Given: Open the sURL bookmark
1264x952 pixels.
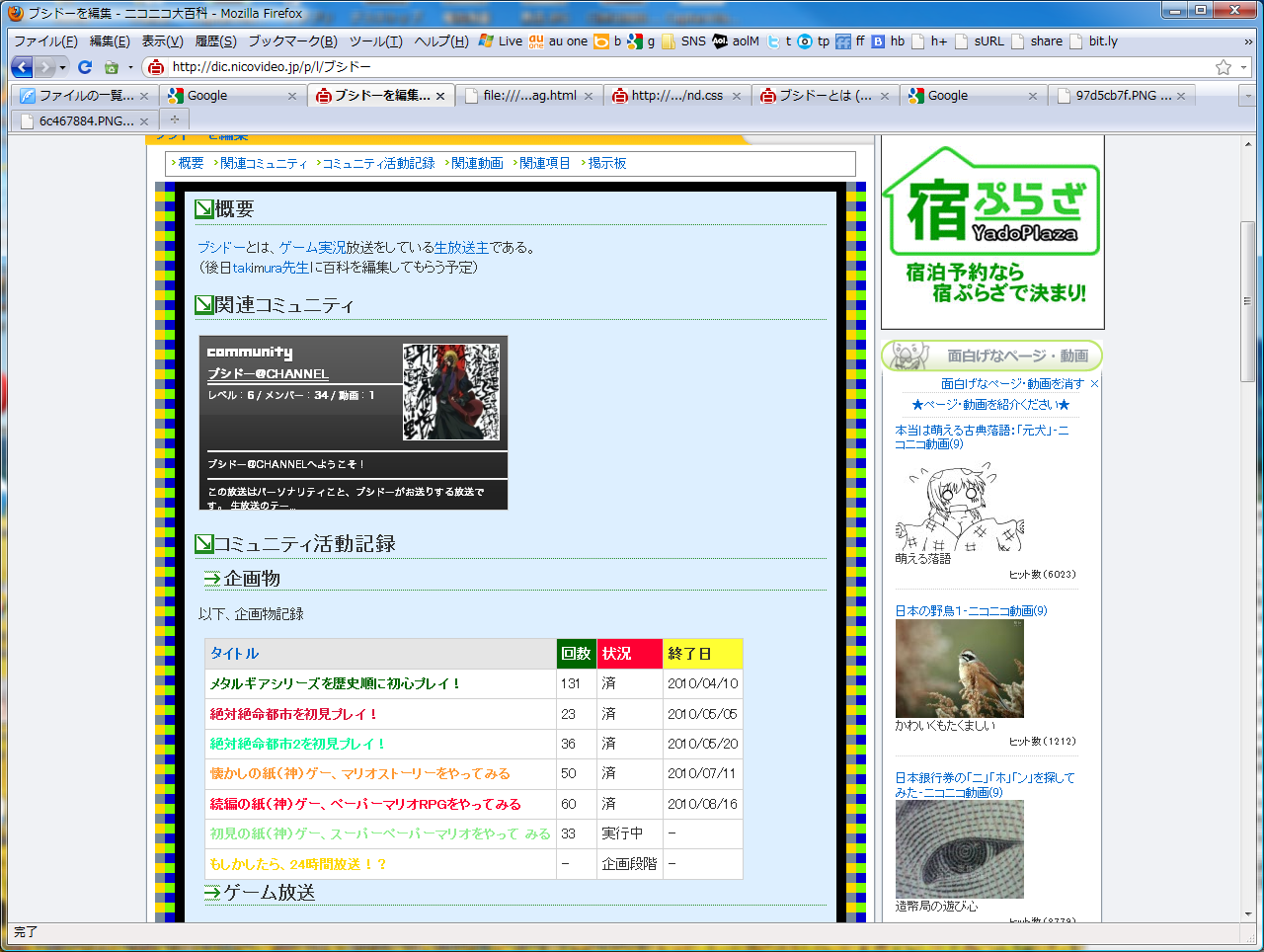Looking at the screenshot, I should 980,40.
